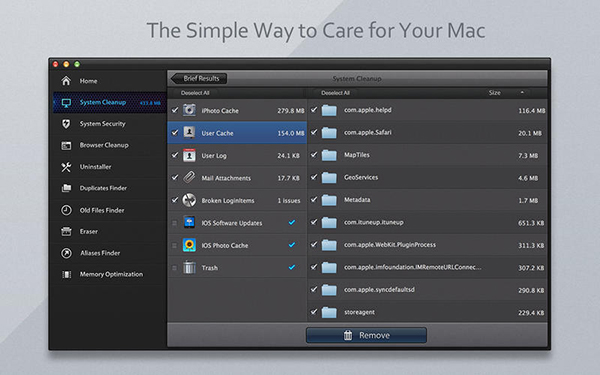Click the com.apple.syncdefaultsd folder icon
600x375 pixels.
coord(329,290)
